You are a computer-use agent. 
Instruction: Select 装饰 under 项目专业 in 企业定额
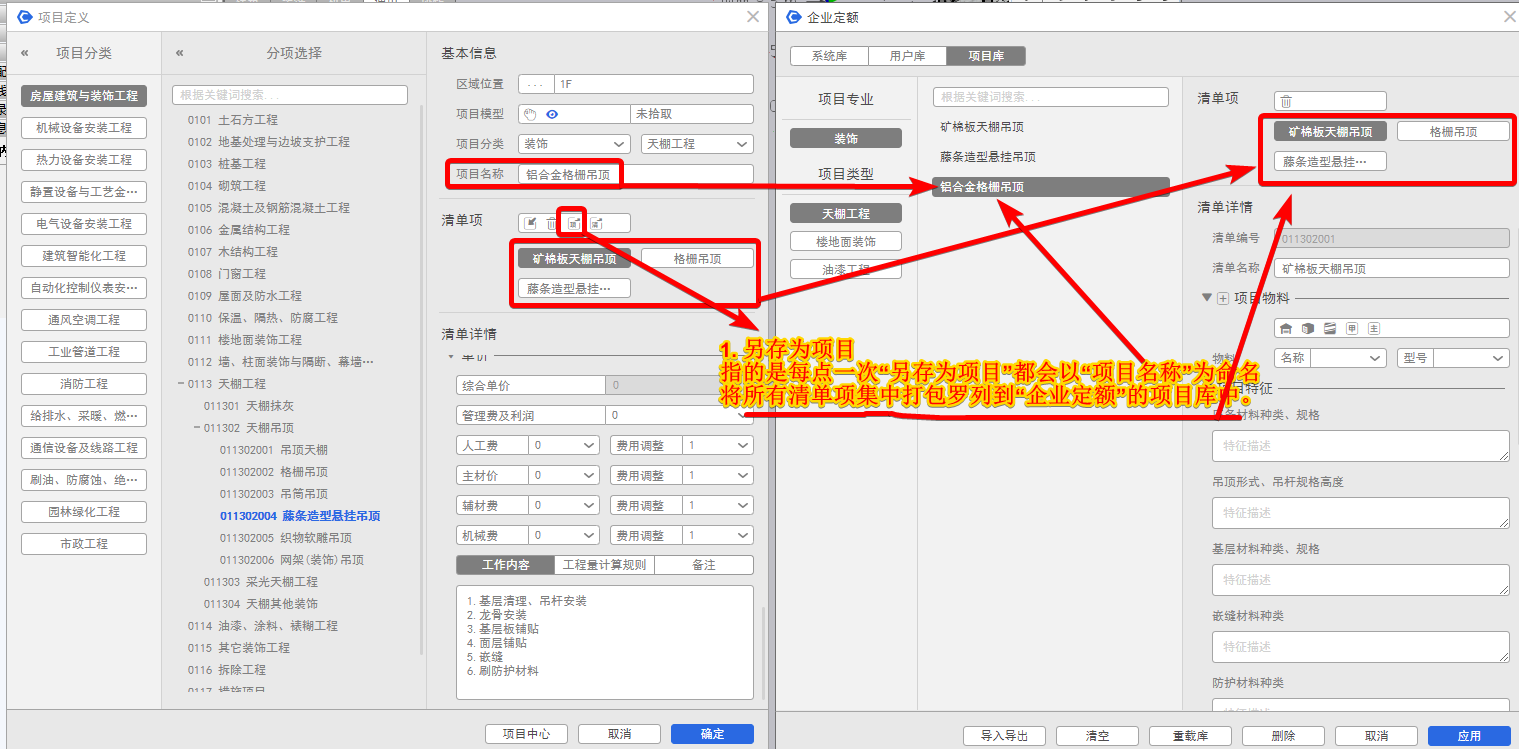(846, 138)
